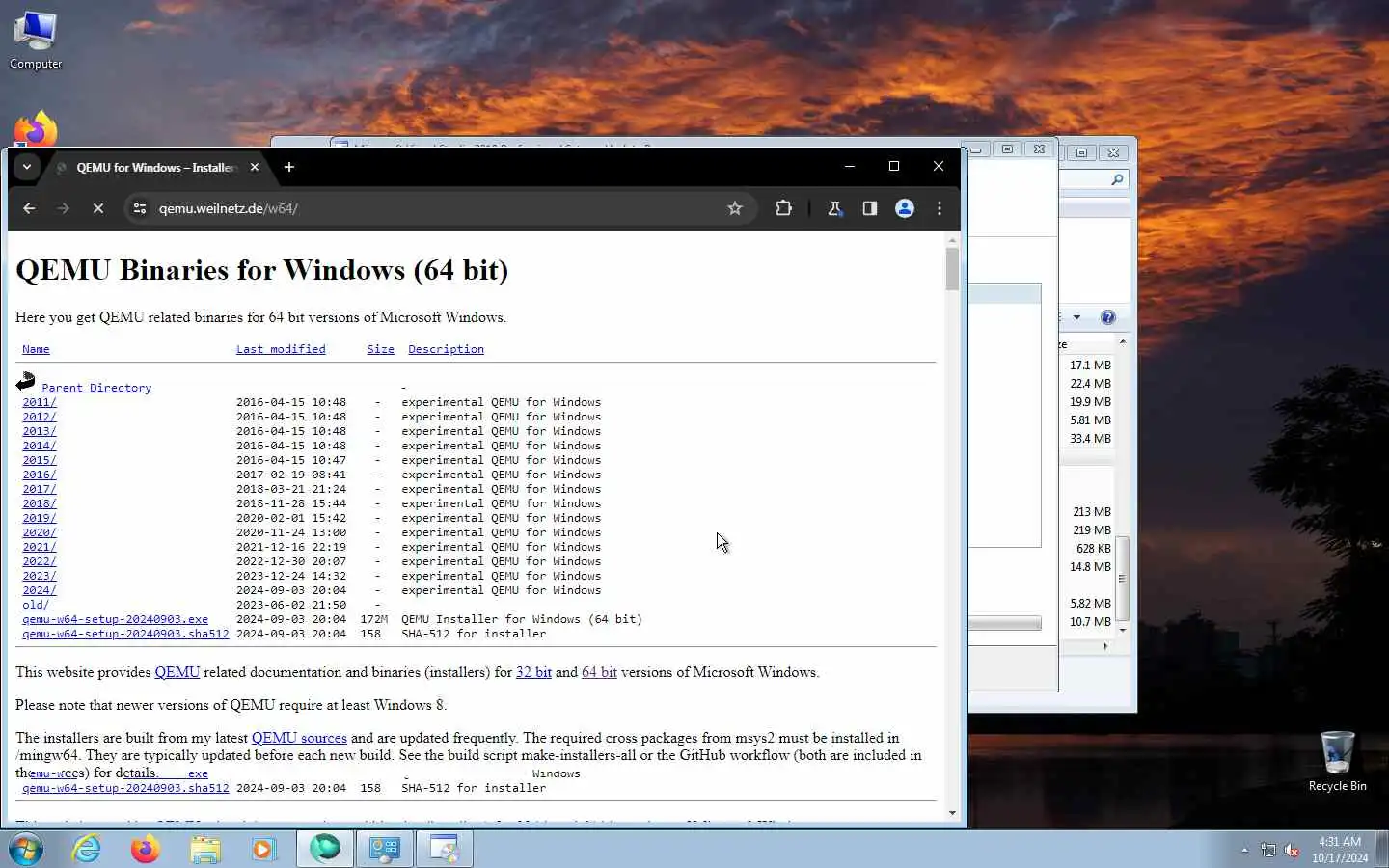Open the QEMU link in website paragraph

click(177, 672)
